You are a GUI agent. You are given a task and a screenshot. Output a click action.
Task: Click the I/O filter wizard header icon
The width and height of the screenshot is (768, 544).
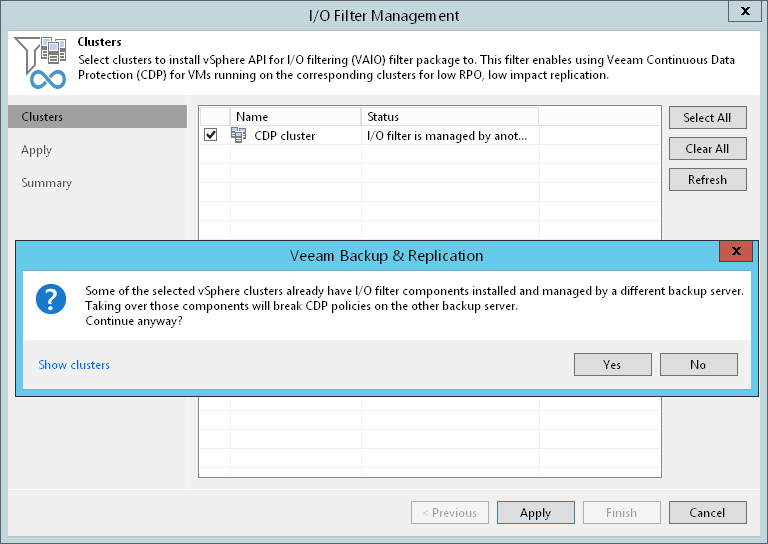40,63
